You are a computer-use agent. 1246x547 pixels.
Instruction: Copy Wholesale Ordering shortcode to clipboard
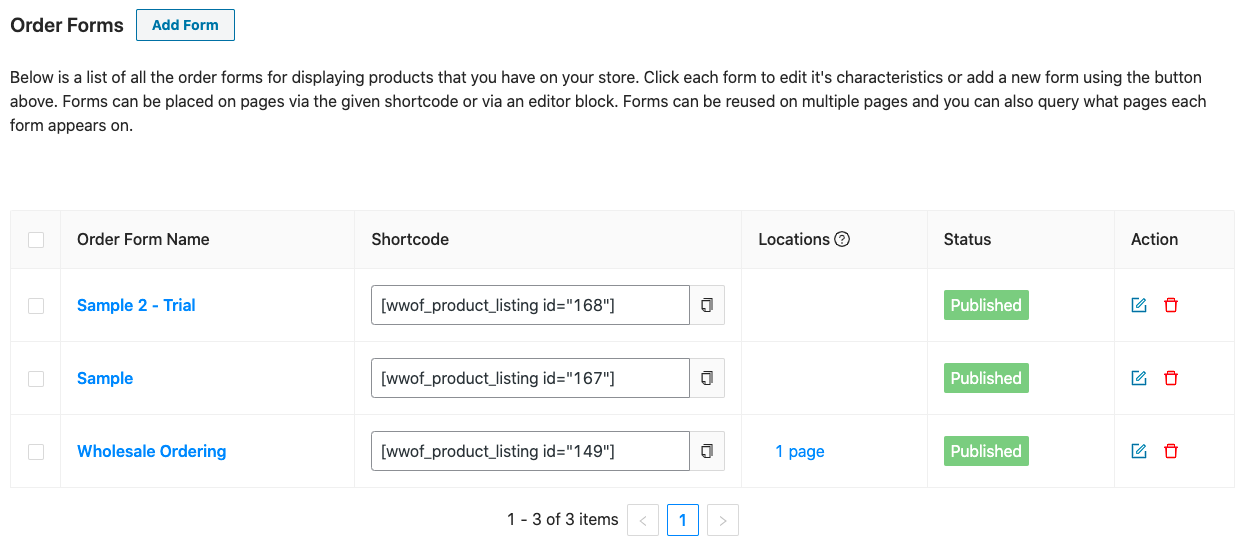pos(707,451)
